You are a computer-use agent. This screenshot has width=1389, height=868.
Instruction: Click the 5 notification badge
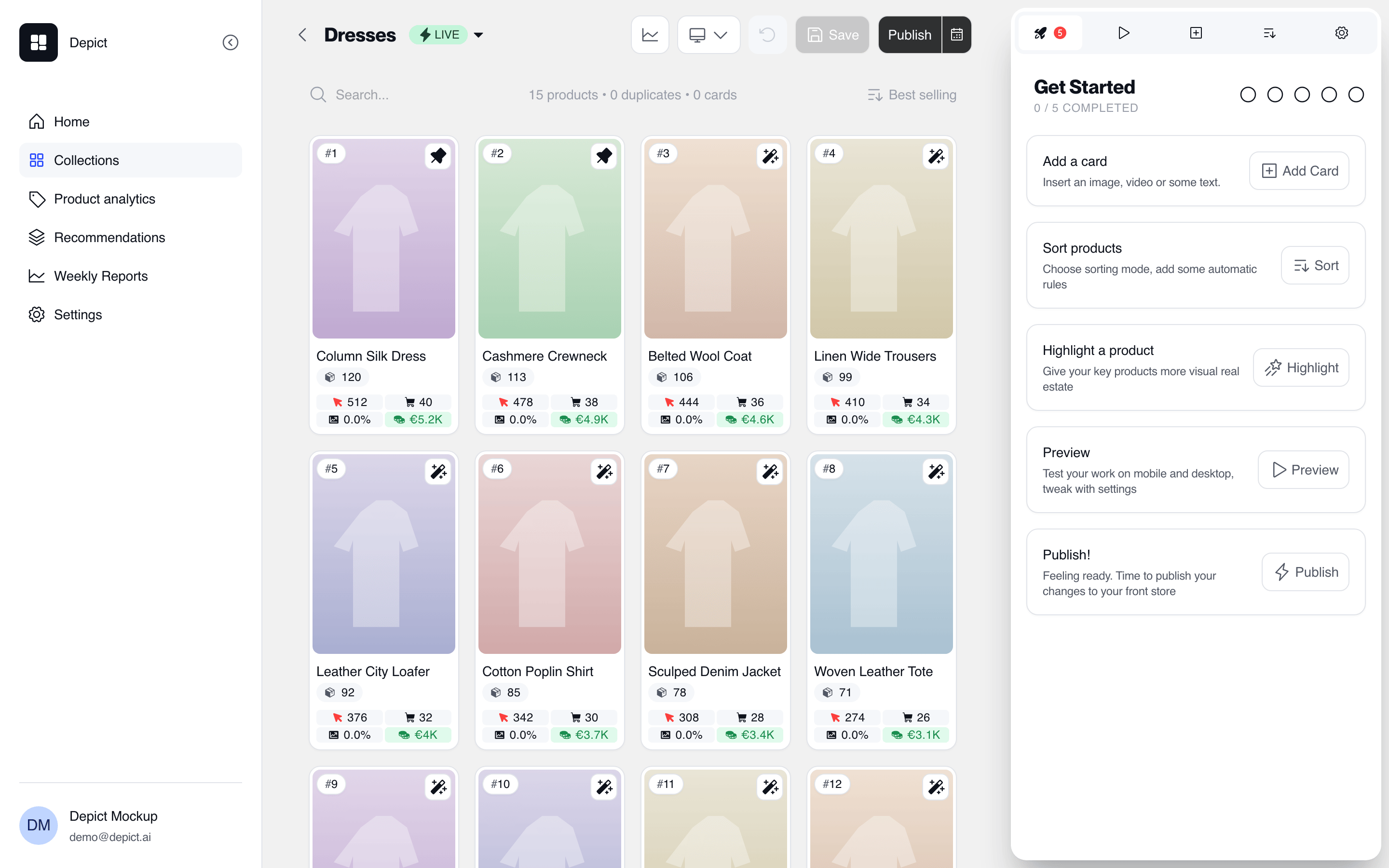[1060, 33]
